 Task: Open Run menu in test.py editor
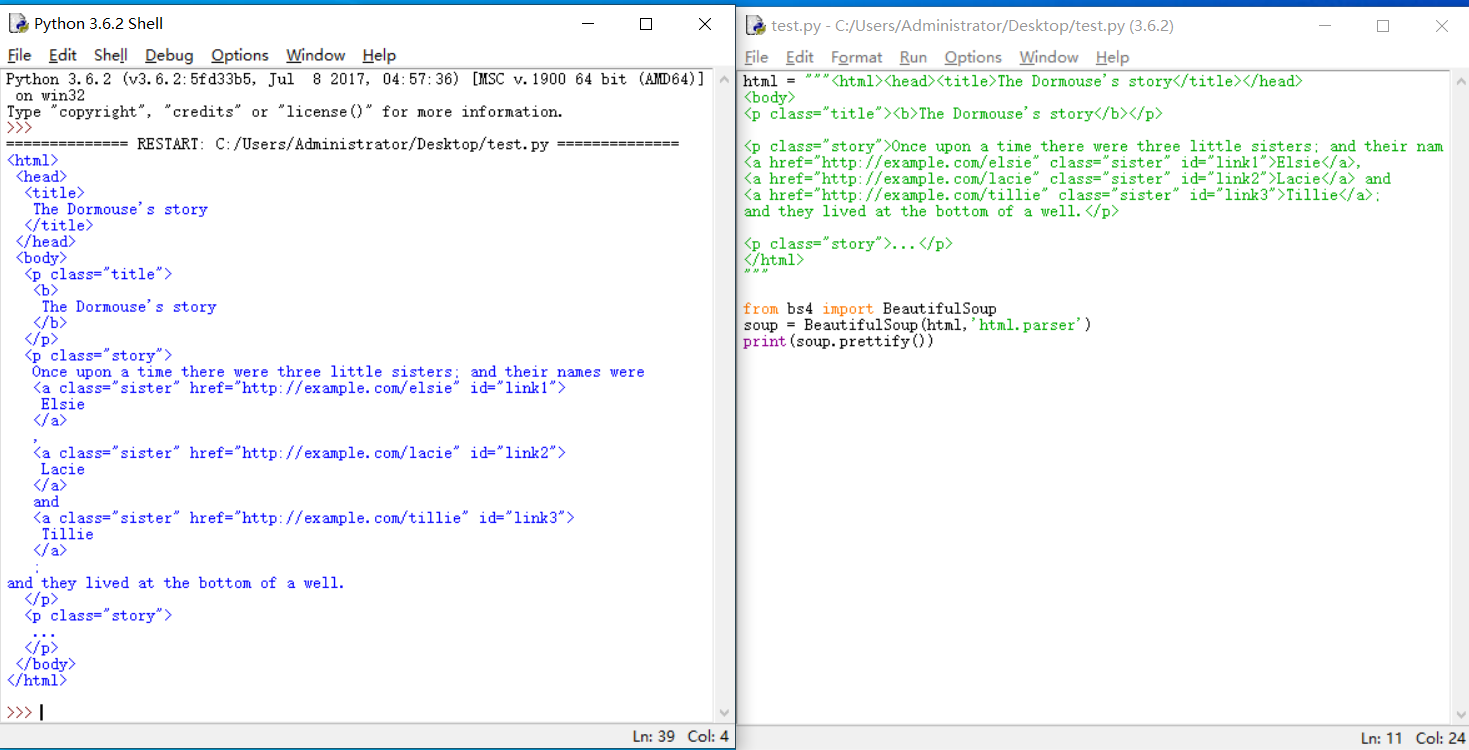[x=913, y=57]
